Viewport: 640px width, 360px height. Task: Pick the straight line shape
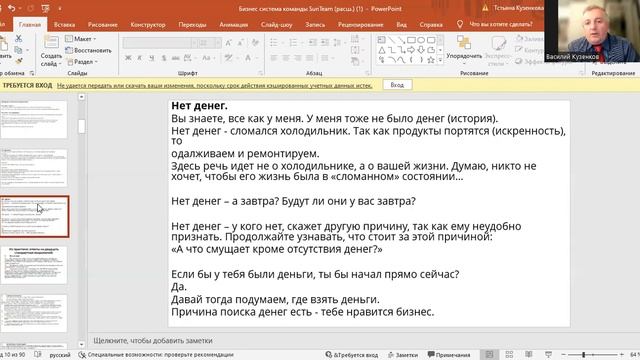[x=391, y=40]
